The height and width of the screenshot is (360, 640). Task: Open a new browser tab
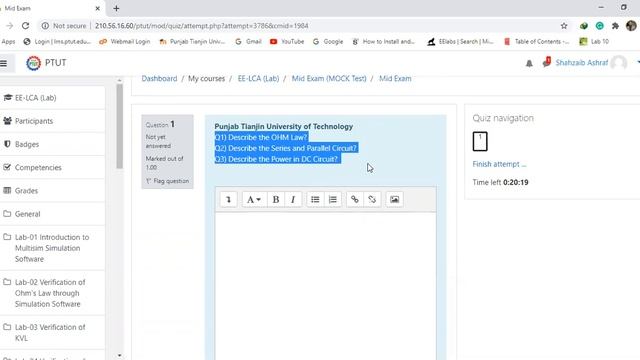tap(116, 8)
